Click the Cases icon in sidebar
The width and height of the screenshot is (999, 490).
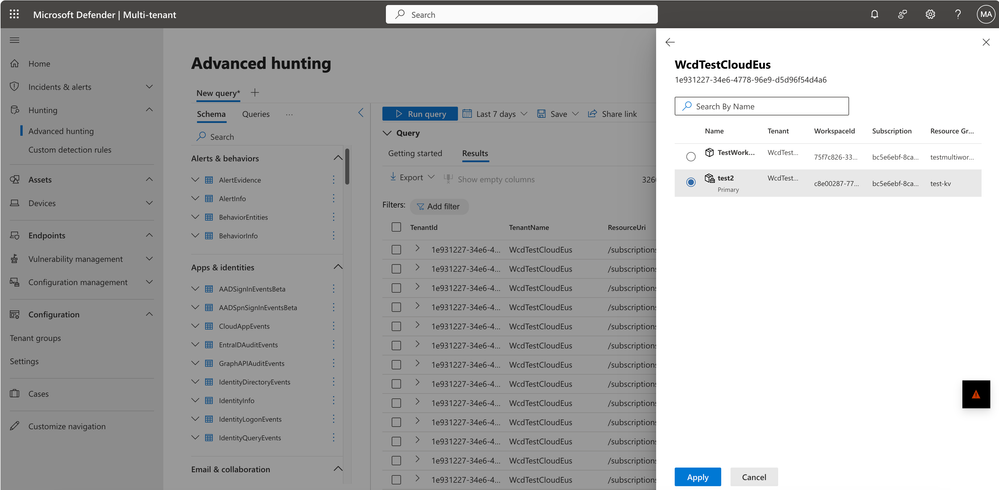[x=15, y=394]
